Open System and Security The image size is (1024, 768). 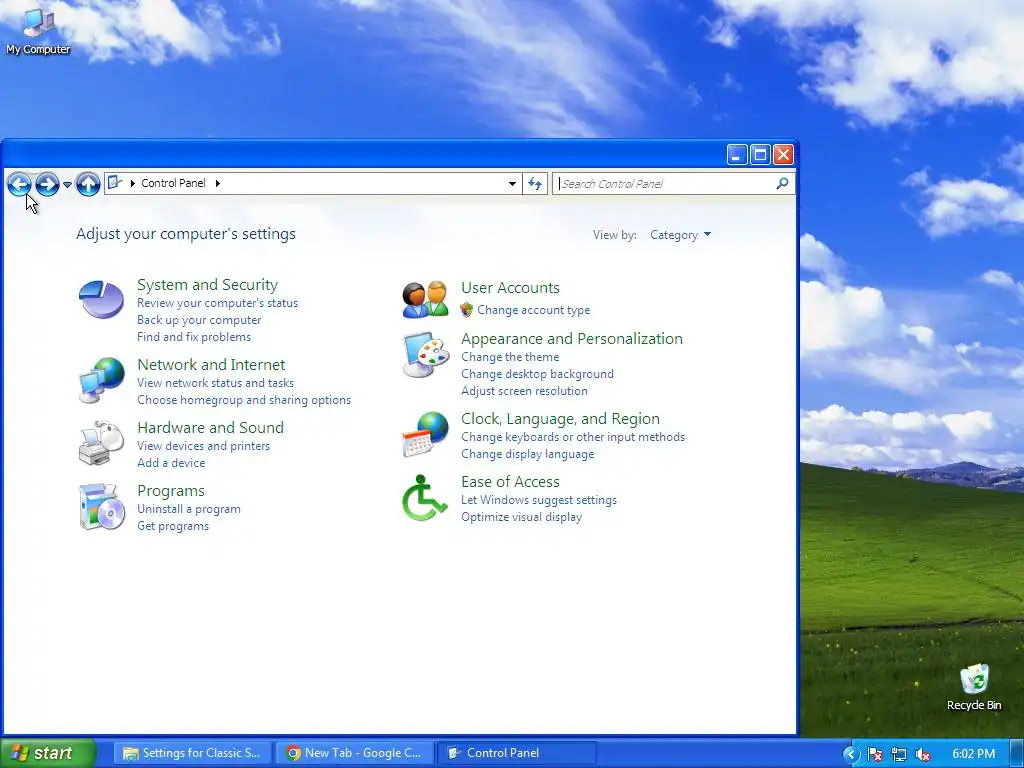tap(208, 285)
